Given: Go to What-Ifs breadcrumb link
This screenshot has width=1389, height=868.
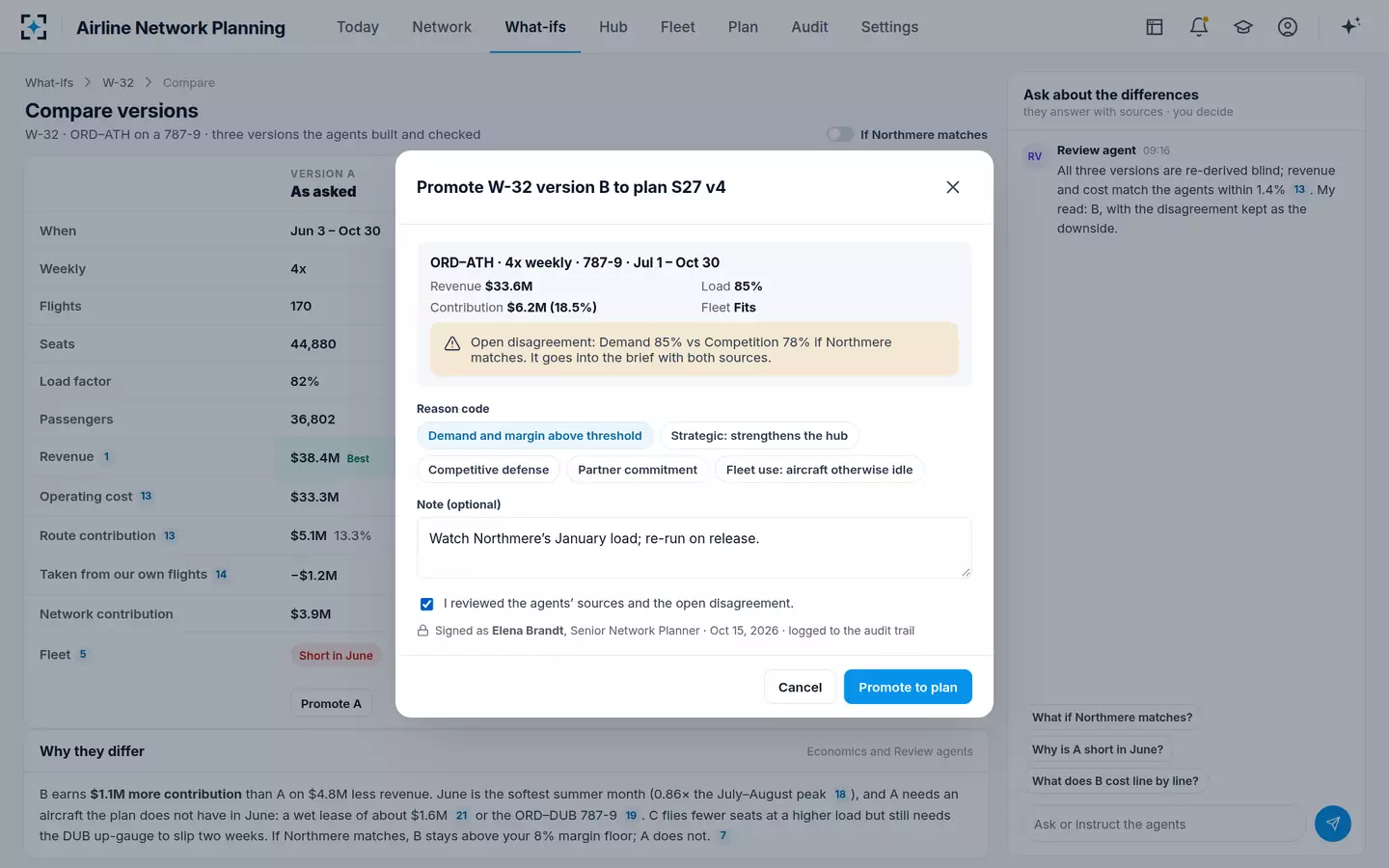Looking at the screenshot, I should coord(49,83).
